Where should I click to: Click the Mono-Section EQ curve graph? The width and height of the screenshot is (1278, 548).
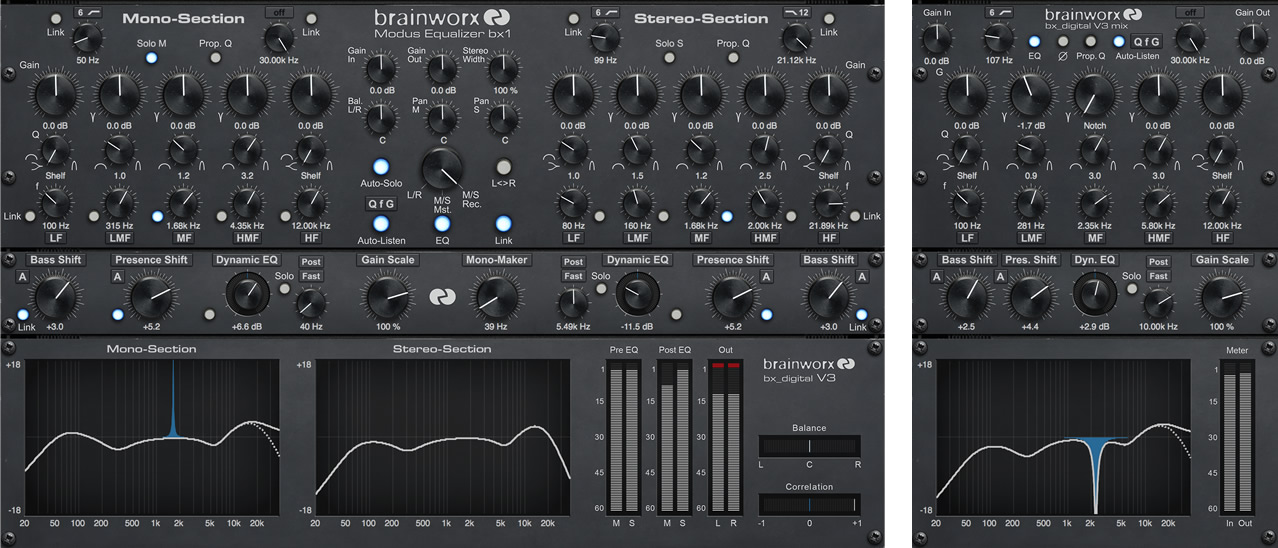tap(150, 438)
